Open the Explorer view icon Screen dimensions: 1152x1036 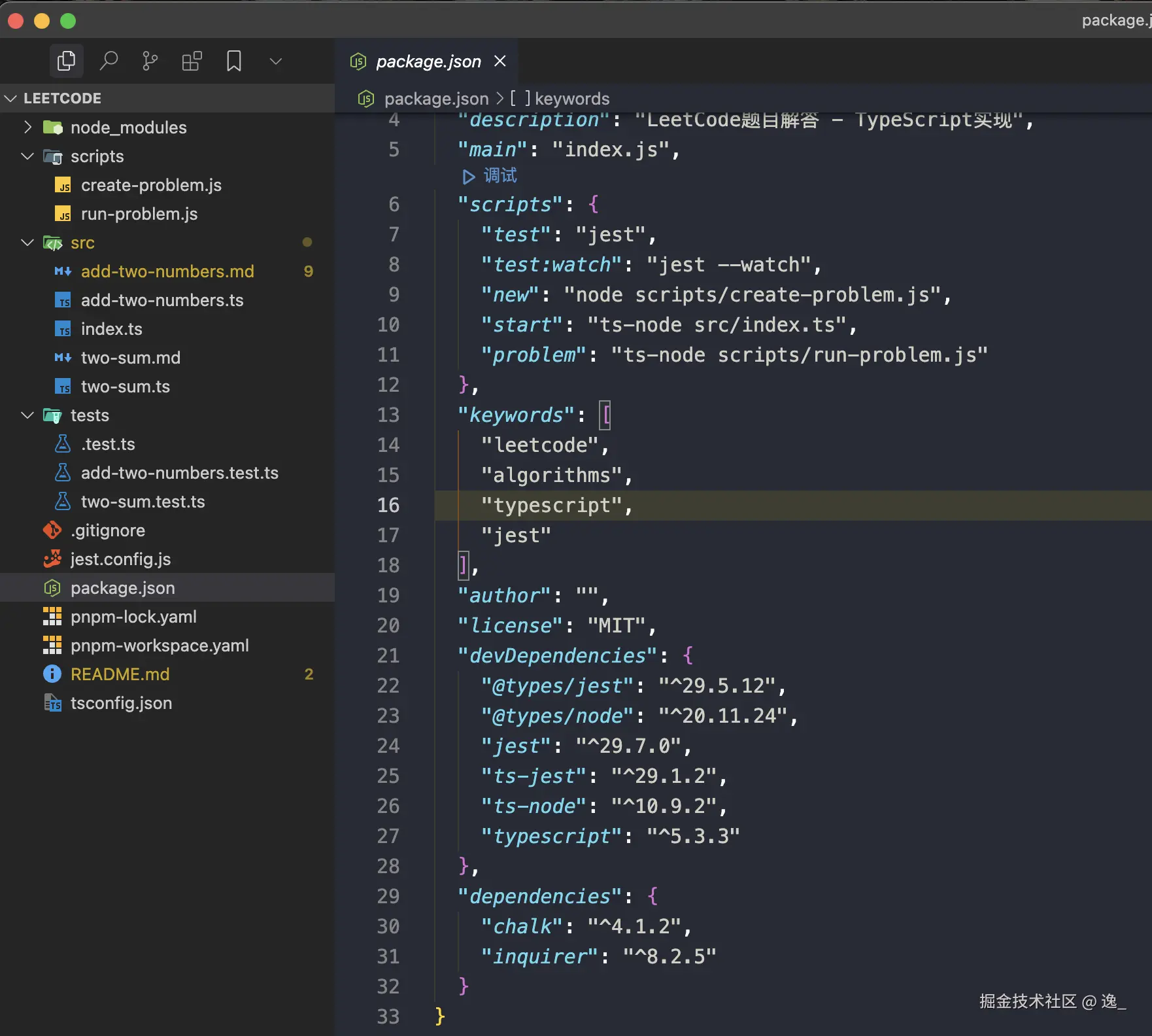click(66, 61)
